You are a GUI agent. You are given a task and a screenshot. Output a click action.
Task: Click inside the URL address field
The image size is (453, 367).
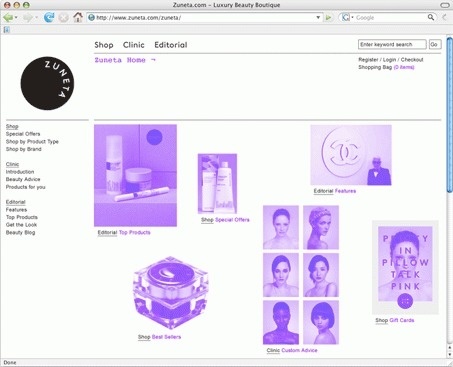(205, 17)
